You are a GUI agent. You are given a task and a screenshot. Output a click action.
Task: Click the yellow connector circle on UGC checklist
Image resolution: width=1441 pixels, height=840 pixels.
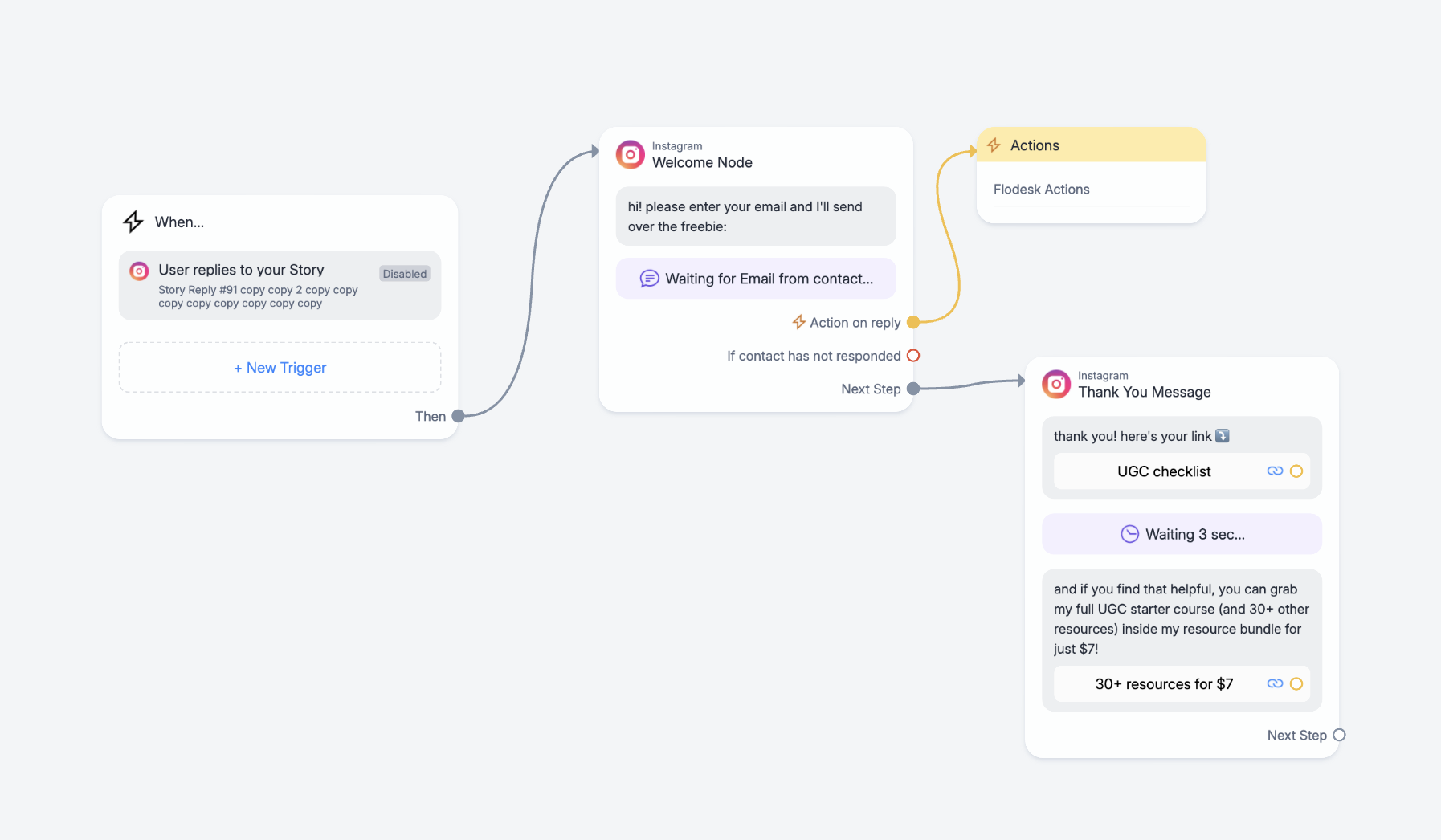coord(1296,471)
